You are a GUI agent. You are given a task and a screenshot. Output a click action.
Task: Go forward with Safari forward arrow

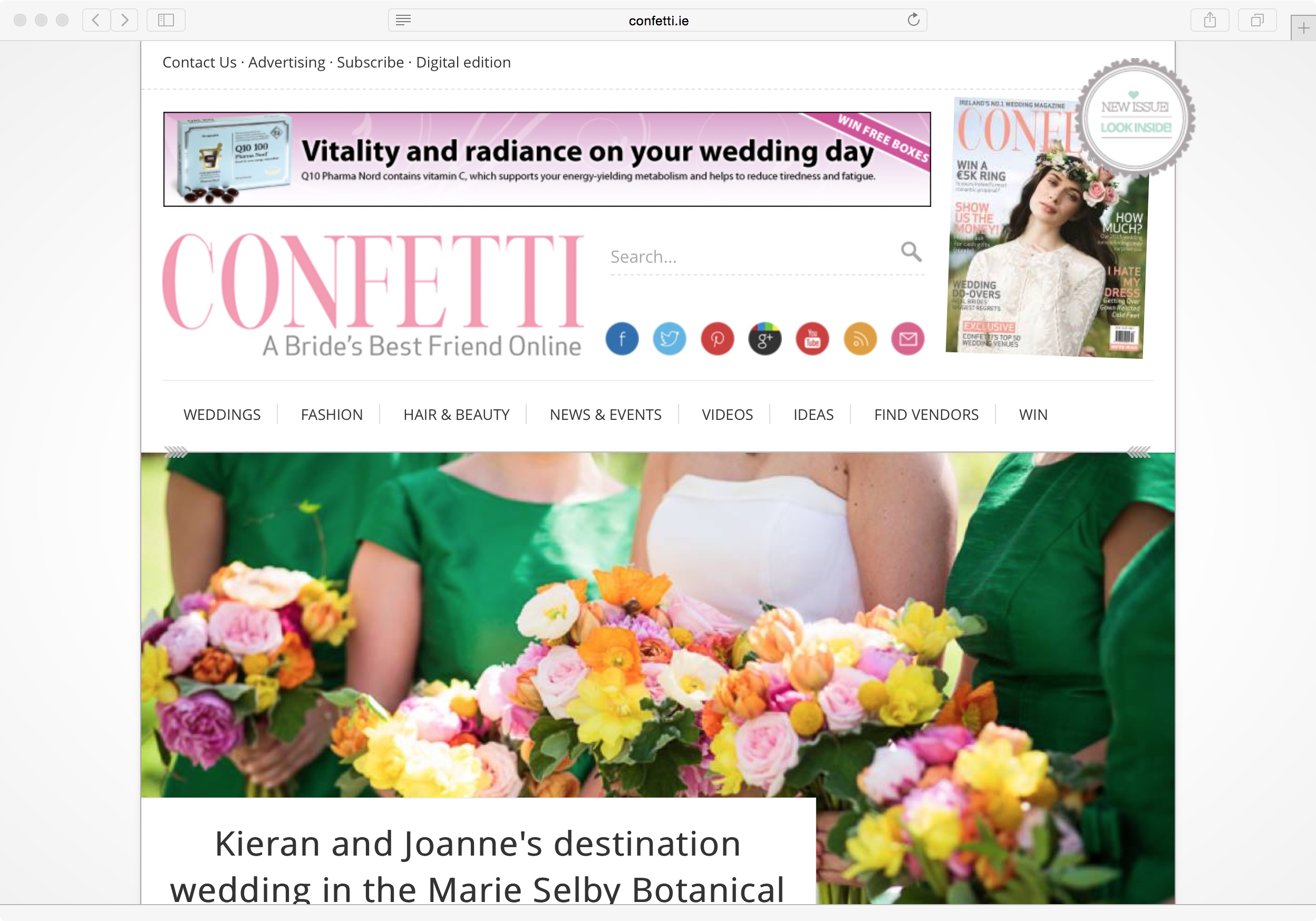(124, 20)
